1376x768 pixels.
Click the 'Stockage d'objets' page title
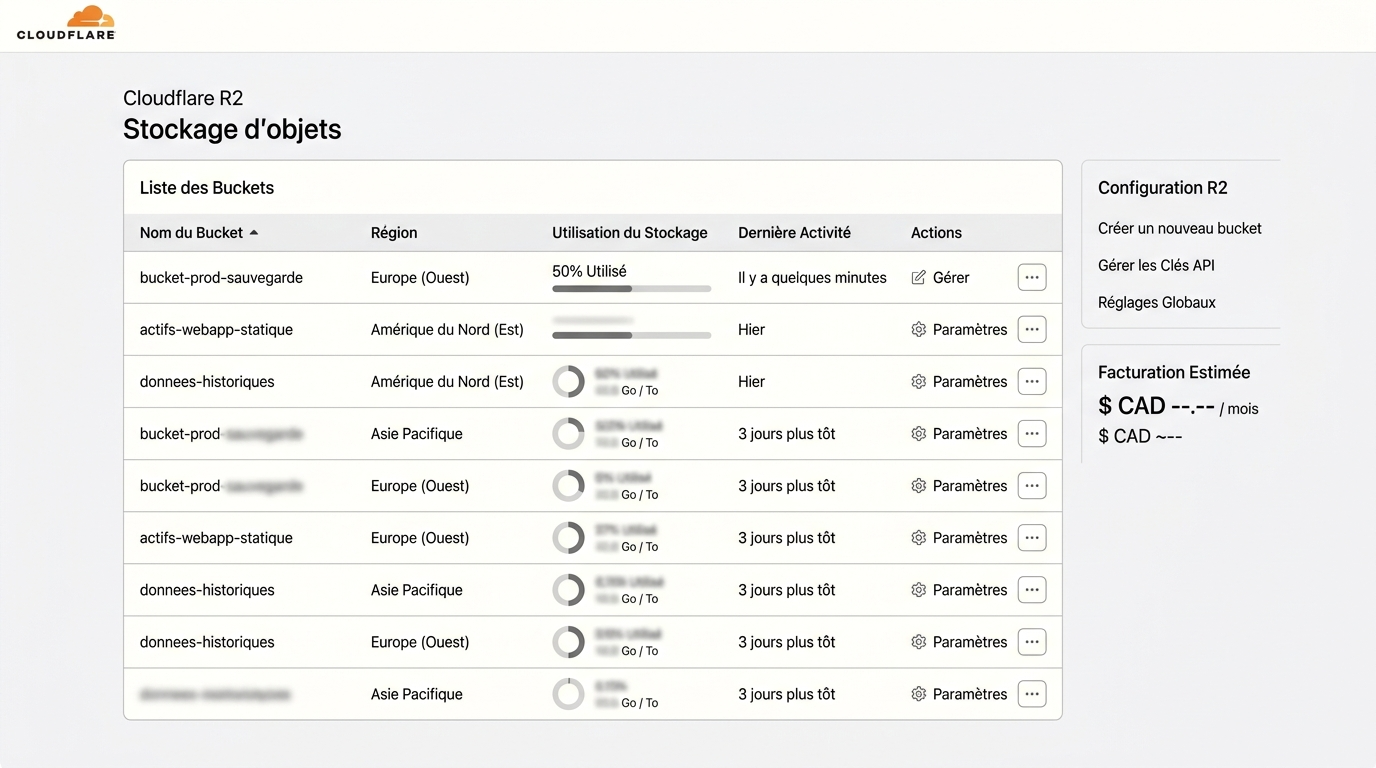[232, 129]
